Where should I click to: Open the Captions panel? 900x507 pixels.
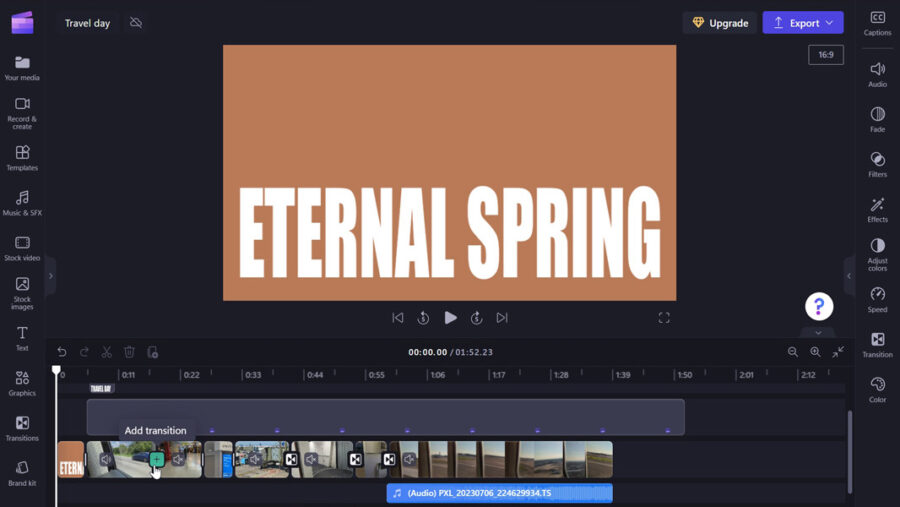877,23
